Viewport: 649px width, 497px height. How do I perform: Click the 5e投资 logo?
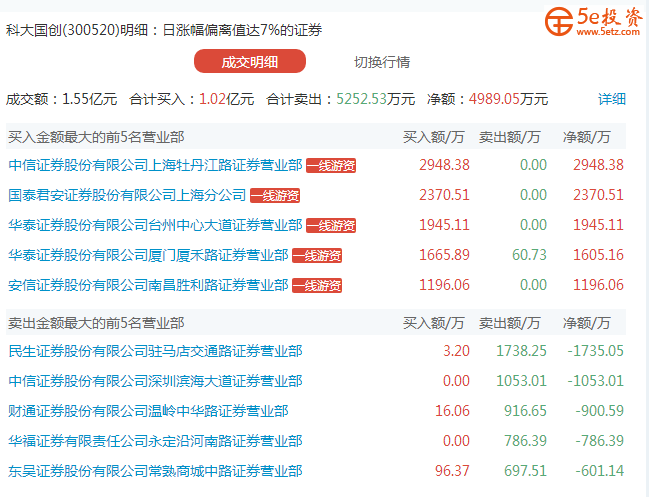click(x=594, y=22)
